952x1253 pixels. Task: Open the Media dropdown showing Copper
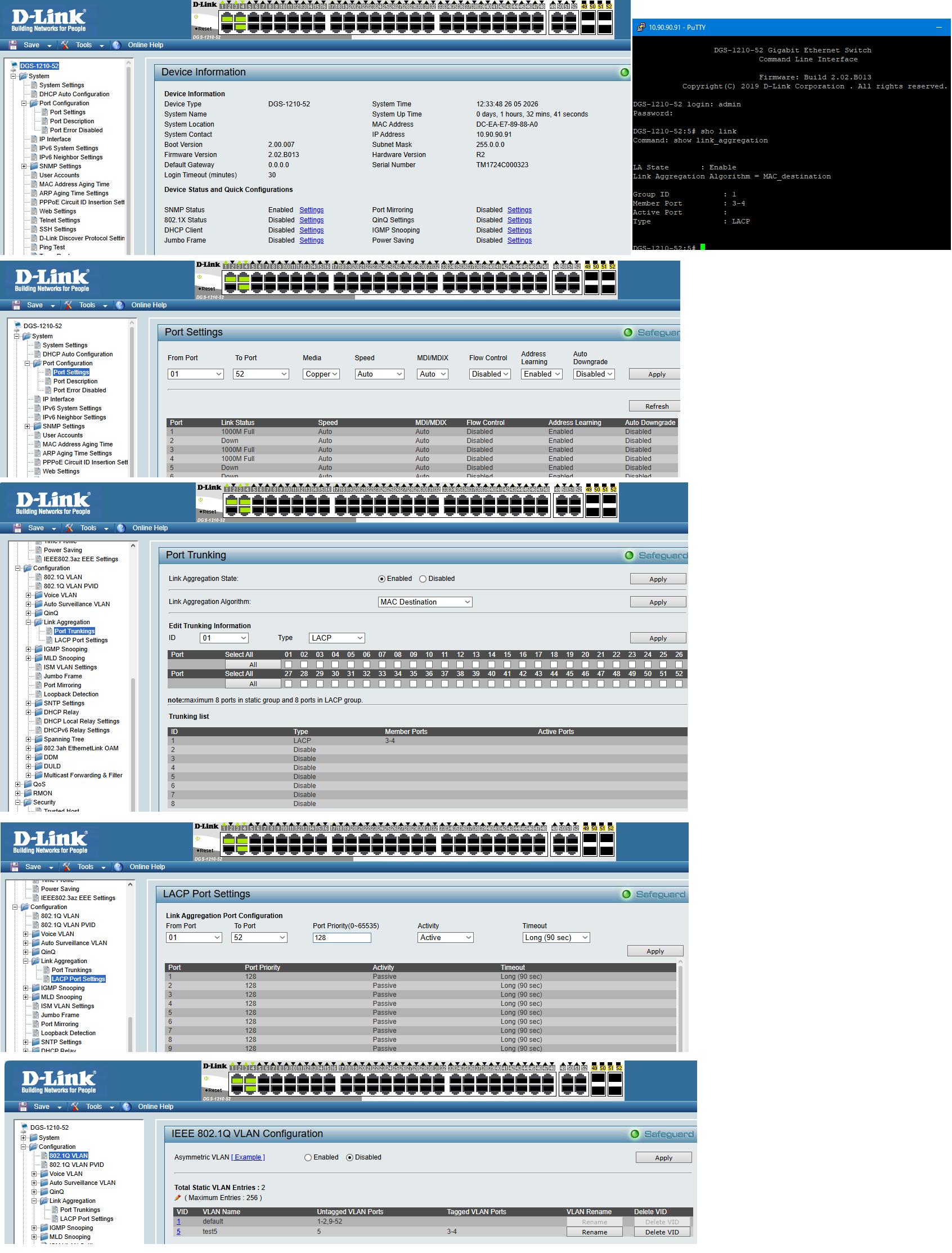[321, 374]
